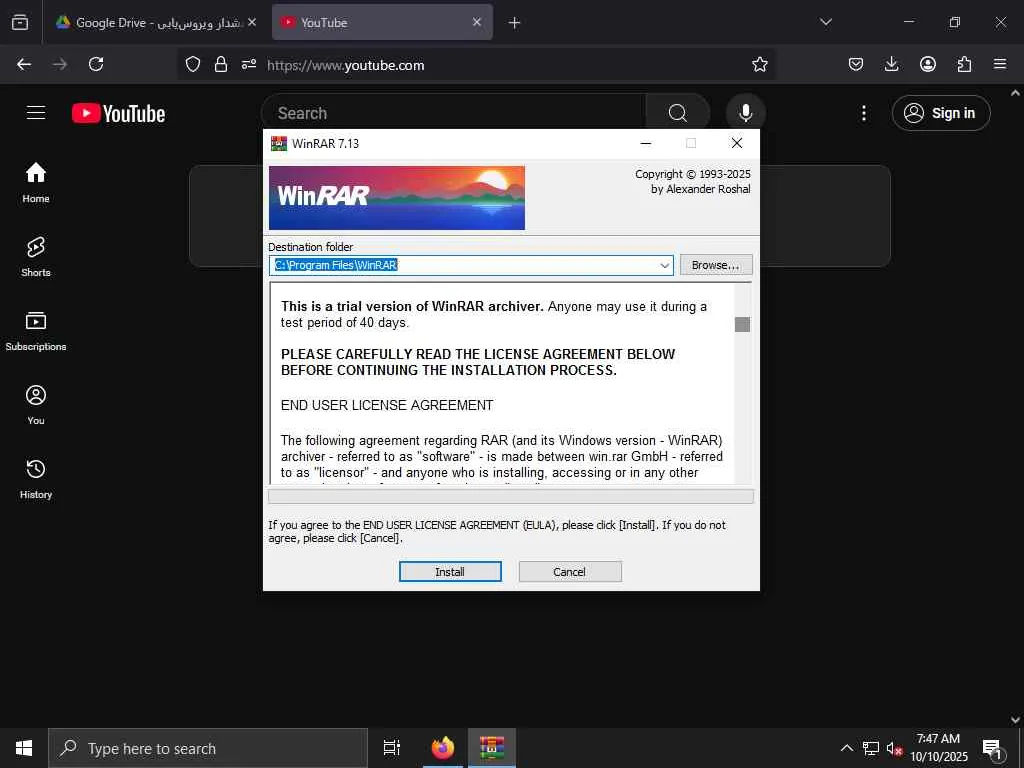Viewport: 1024px width, 768px height.
Task: Open site permissions icon in address bar
Action: pyautogui.click(x=249, y=64)
